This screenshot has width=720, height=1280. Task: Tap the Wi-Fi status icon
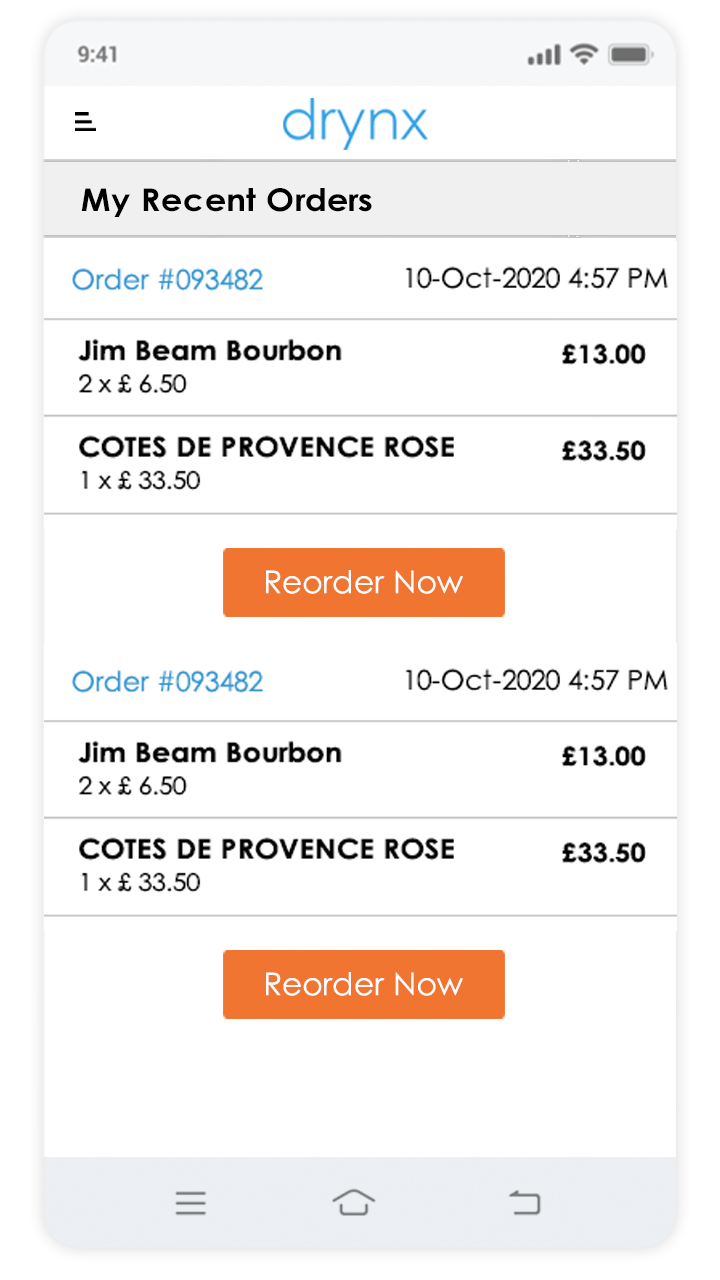point(584,55)
